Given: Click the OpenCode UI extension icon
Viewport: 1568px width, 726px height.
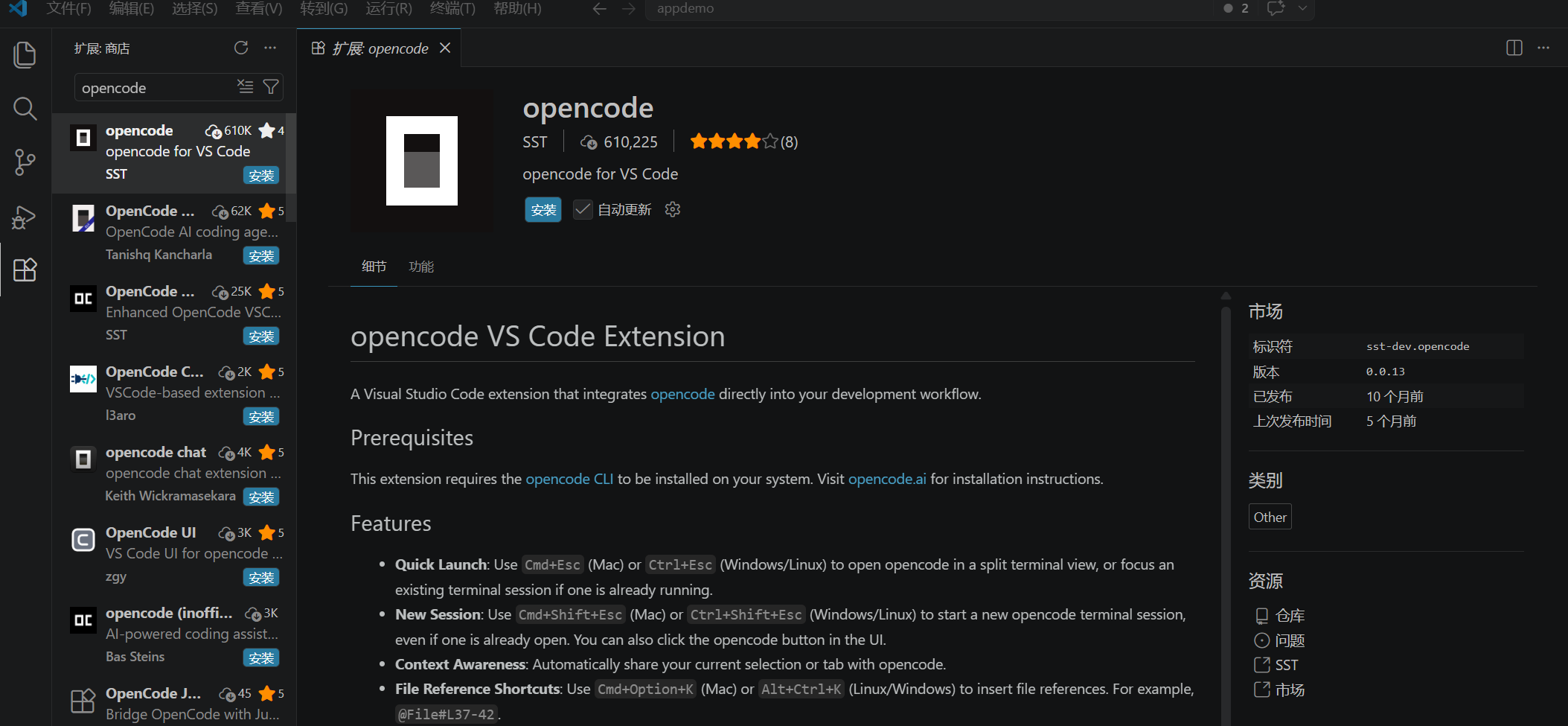Looking at the screenshot, I should 83,540.
